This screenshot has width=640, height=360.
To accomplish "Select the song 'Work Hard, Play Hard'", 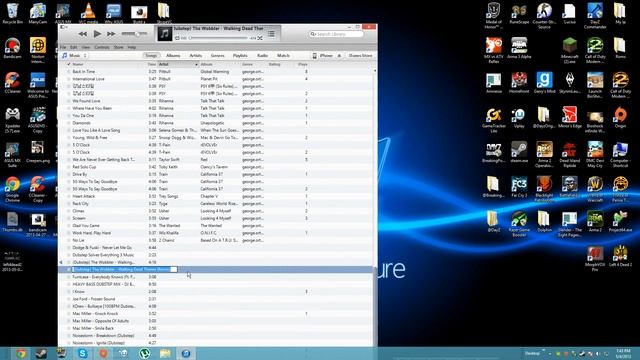I will [92, 233].
